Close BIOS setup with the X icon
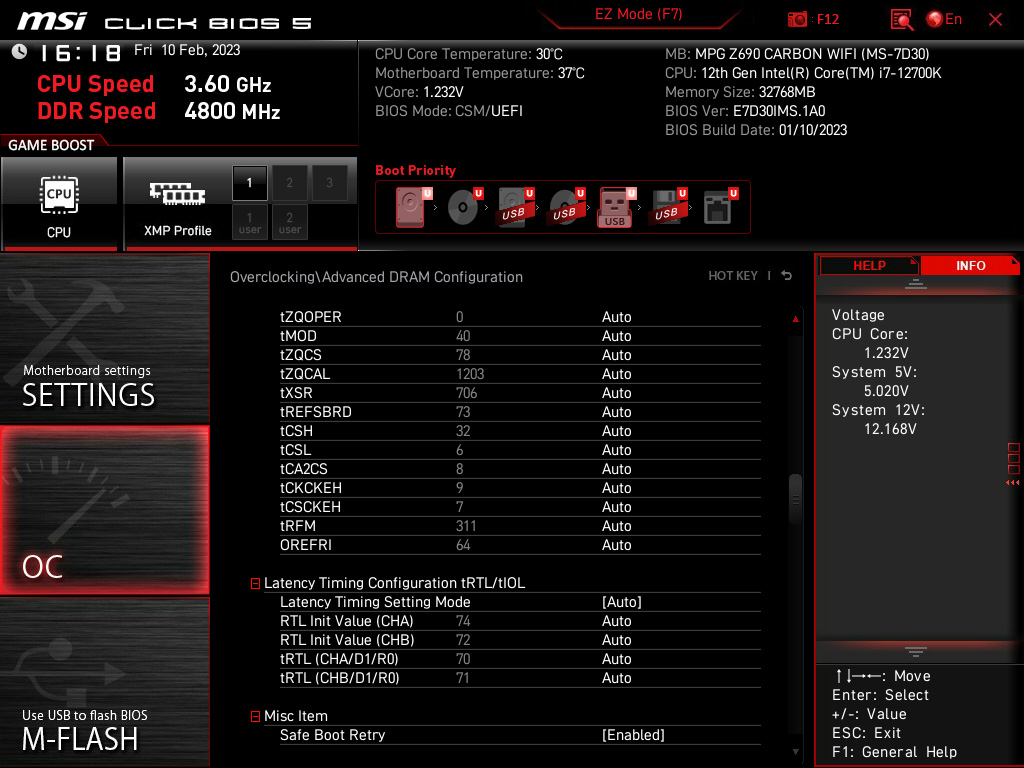The width and height of the screenshot is (1024, 768). click(x=995, y=20)
